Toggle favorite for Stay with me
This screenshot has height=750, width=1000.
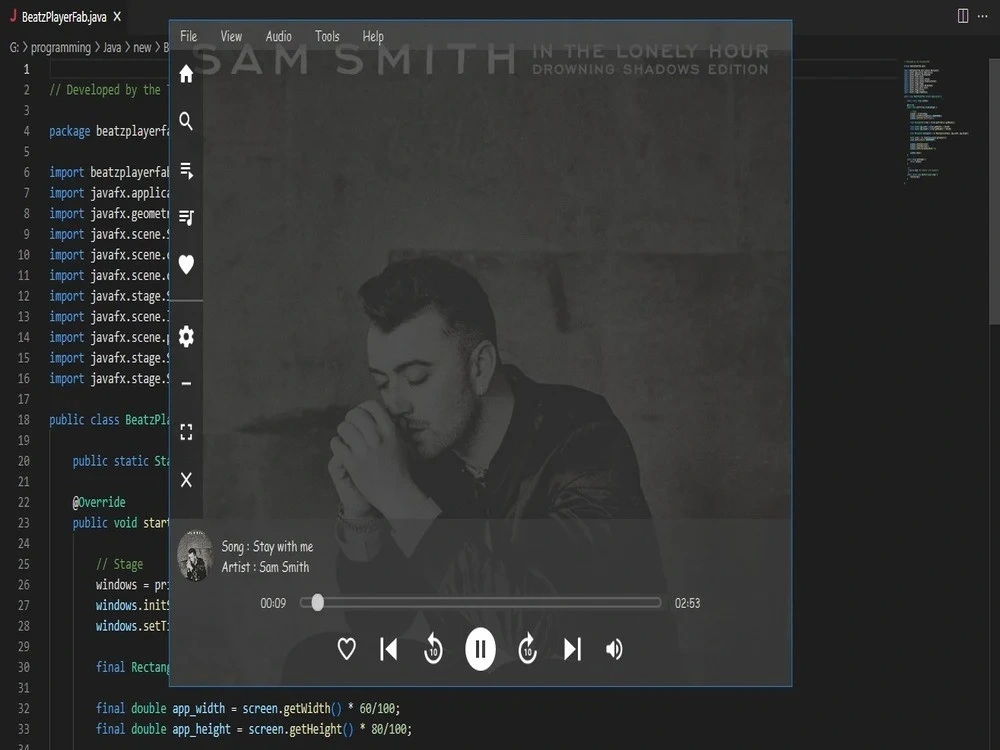point(346,648)
